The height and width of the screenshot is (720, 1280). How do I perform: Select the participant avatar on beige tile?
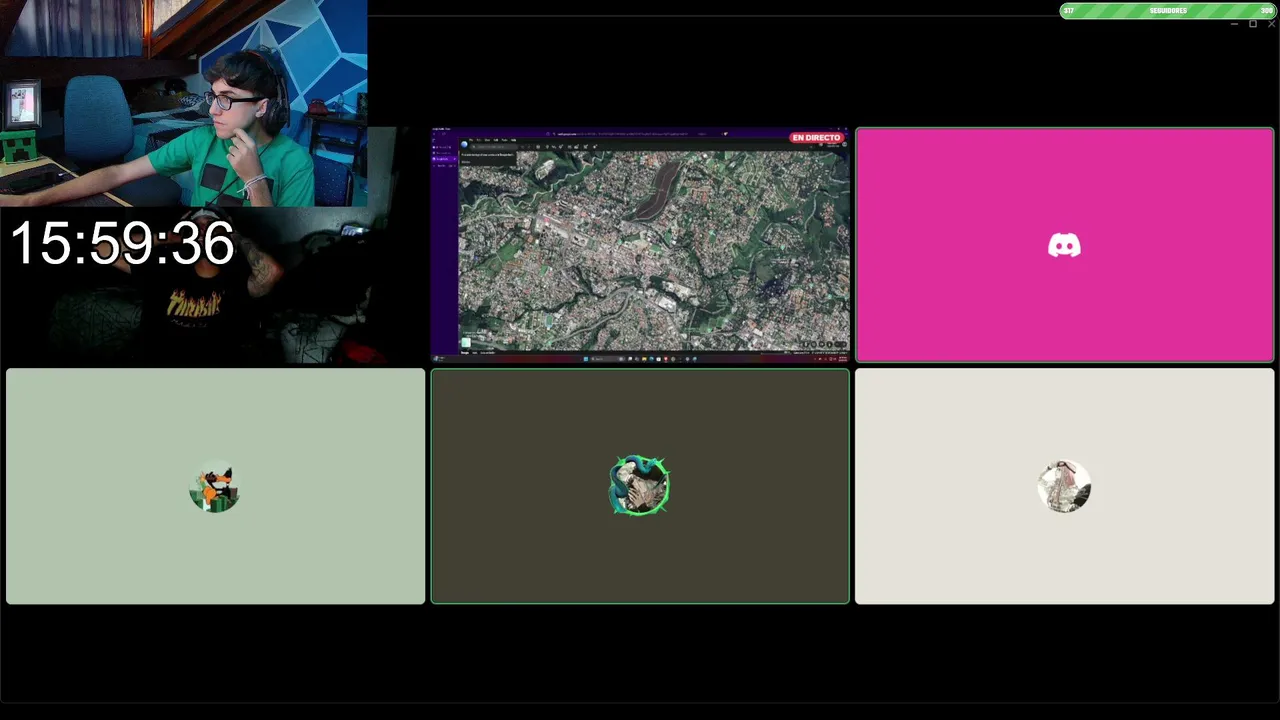click(1064, 487)
